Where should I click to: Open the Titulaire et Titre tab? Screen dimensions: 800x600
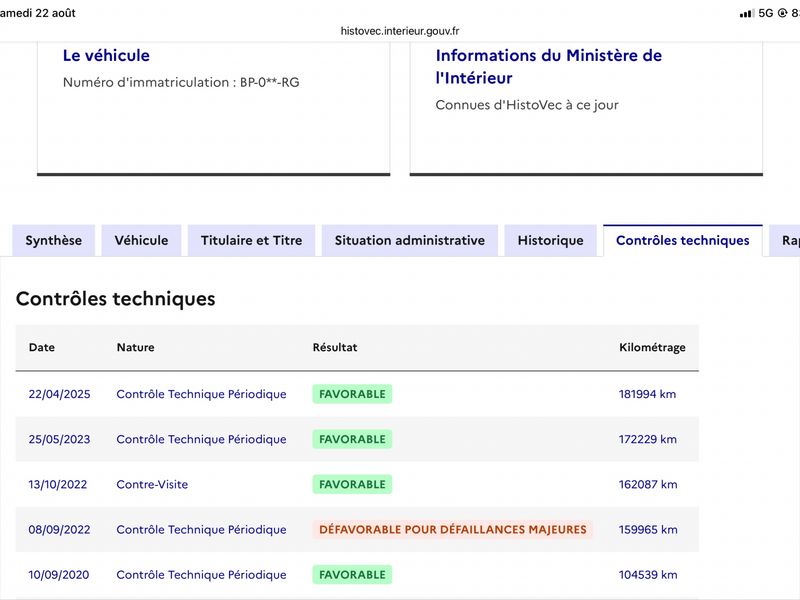click(x=252, y=240)
